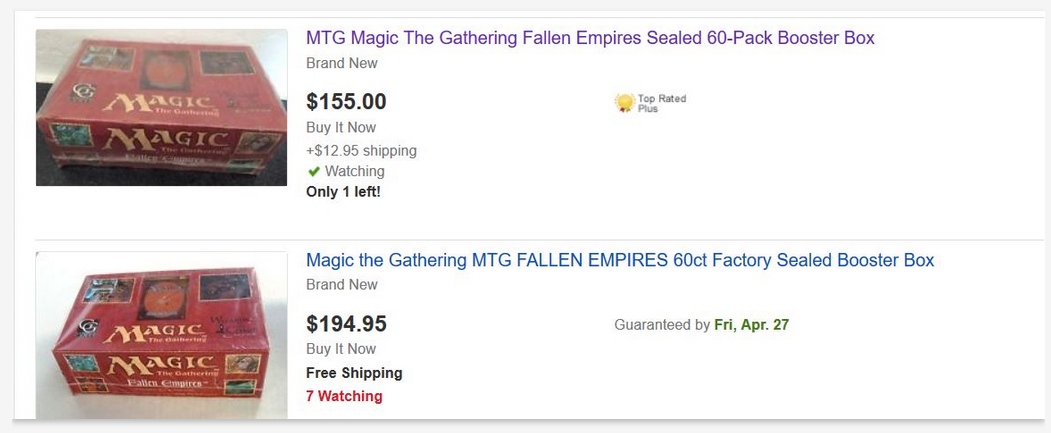Click the +$12.95 shipping text

pos(361,151)
